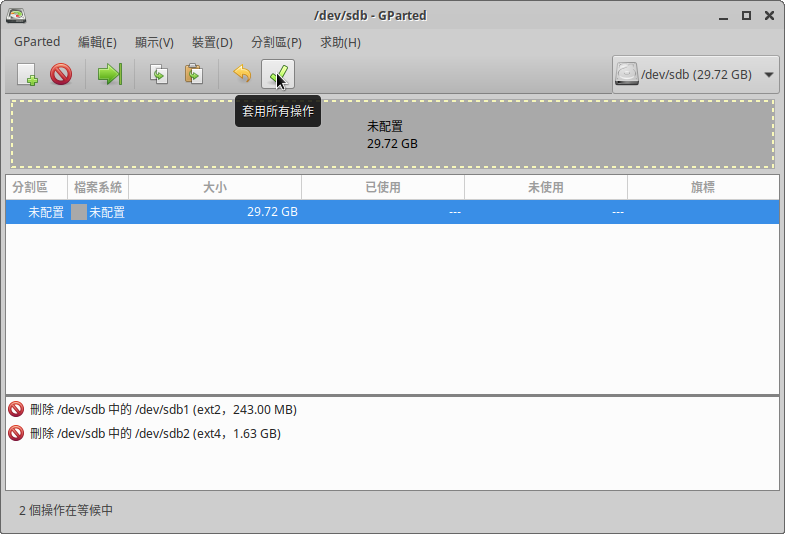This screenshot has width=785, height=534.
Task: Click the 檔案系統 column header
Action: pos(98,187)
